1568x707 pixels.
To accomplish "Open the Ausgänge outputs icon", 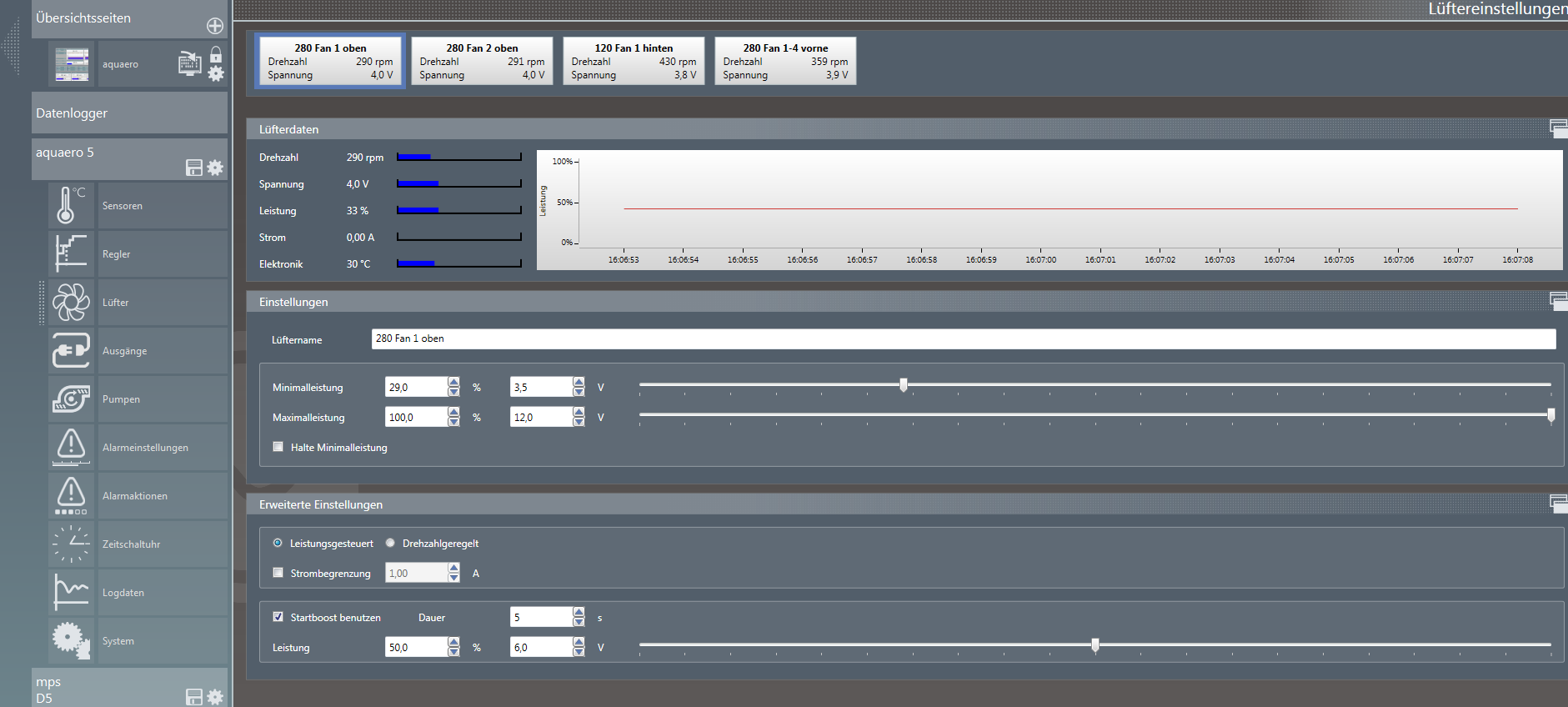I will (71, 350).
